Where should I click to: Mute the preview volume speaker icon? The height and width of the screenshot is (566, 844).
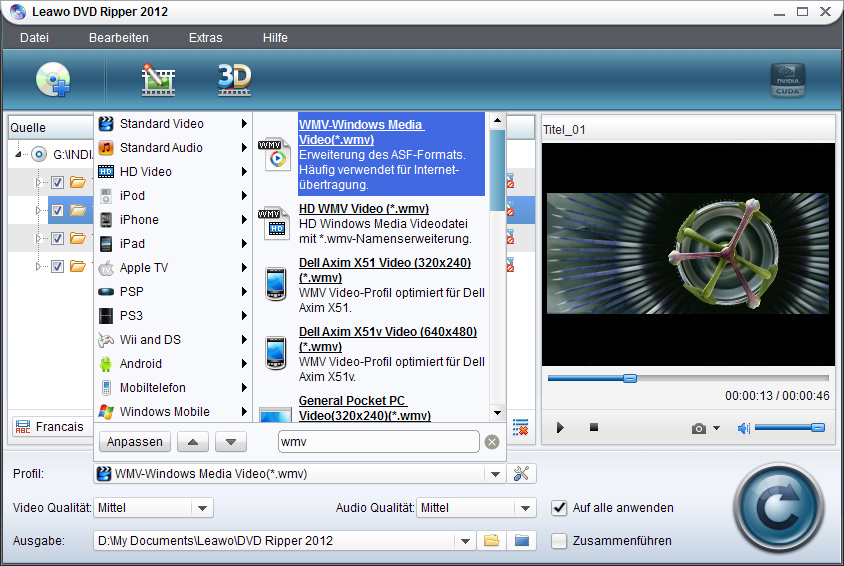(743, 428)
